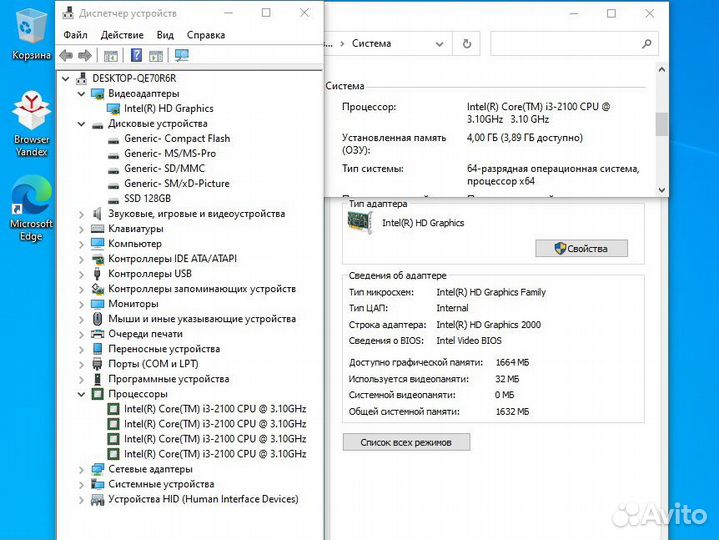Click the search magnifier in System window
Image resolution: width=719 pixels, height=540 pixels.
pyautogui.click(x=647, y=44)
